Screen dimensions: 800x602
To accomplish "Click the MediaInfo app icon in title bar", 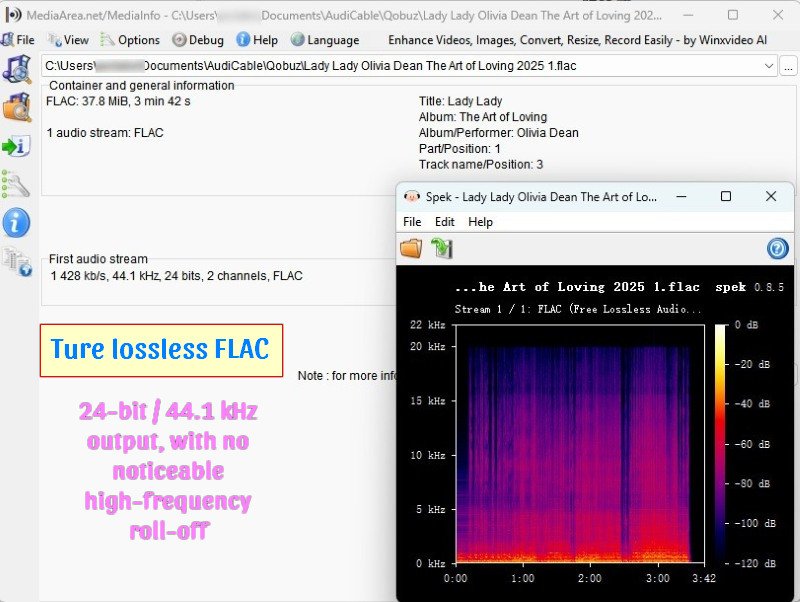I will click(x=13, y=15).
